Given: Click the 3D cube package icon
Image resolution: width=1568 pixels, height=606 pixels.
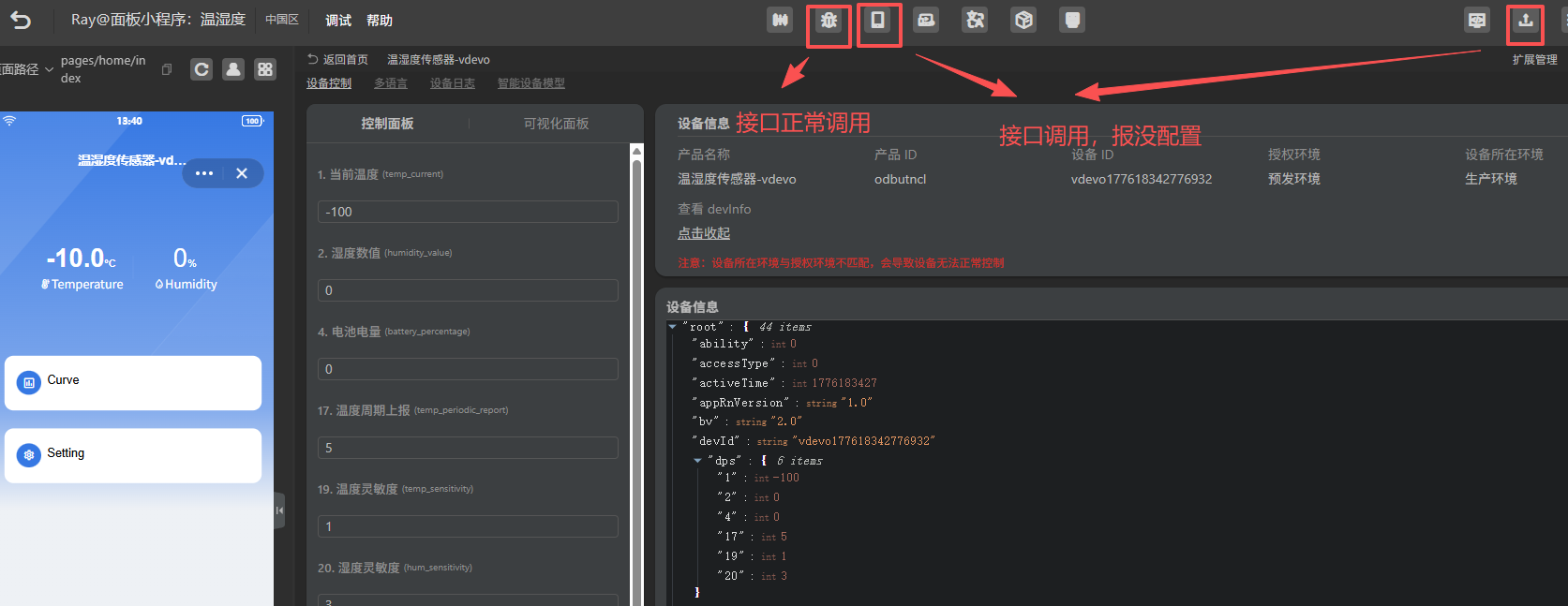Looking at the screenshot, I should click(1023, 20).
